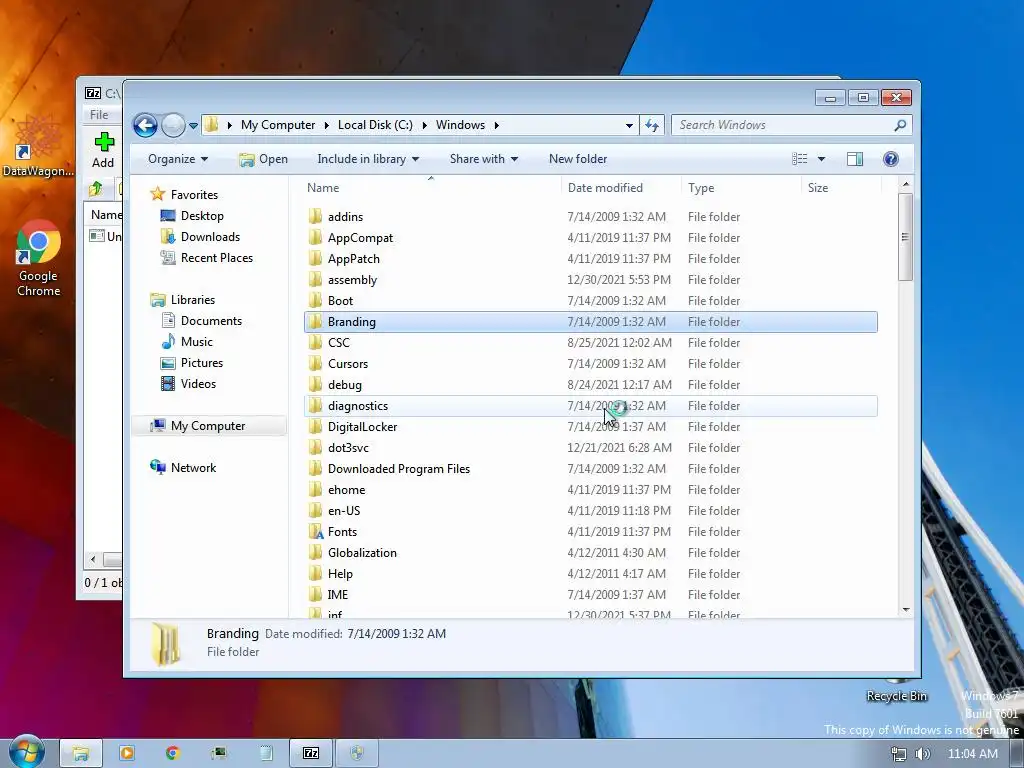Click the Search Windows input field
1024x768 pixels.
pos(784,125)
